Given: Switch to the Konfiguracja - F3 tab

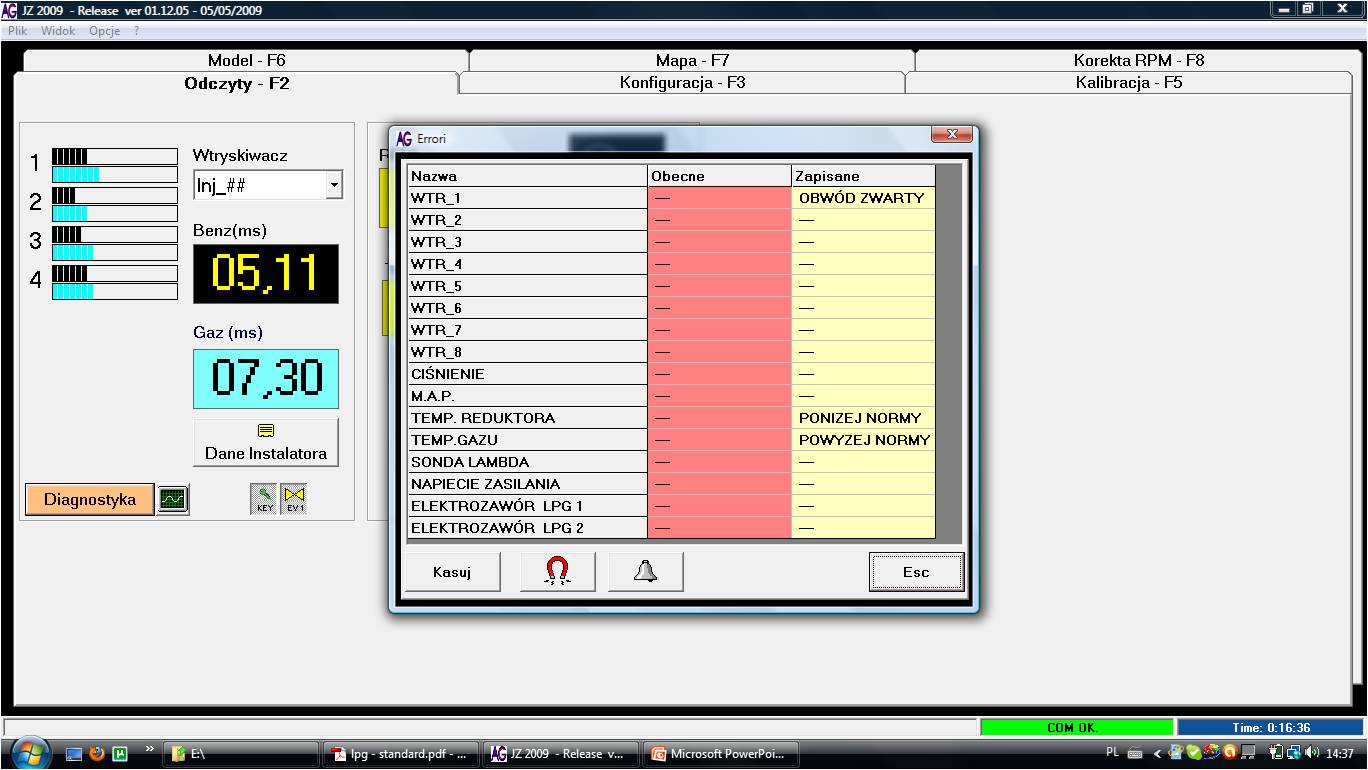Looking at the screenshot, I should click(682, 83).
